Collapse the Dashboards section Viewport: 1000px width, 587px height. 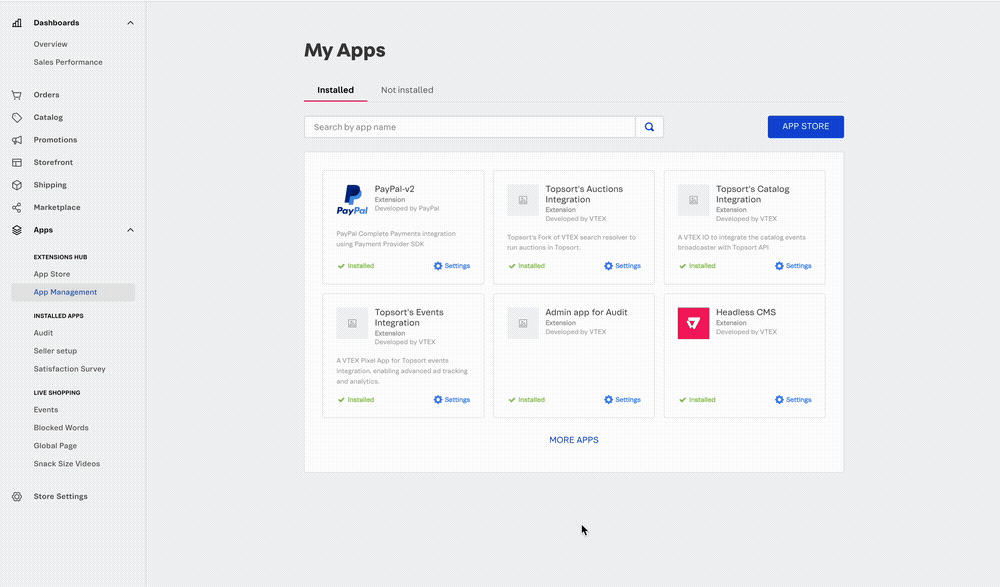tap(129, 22)
